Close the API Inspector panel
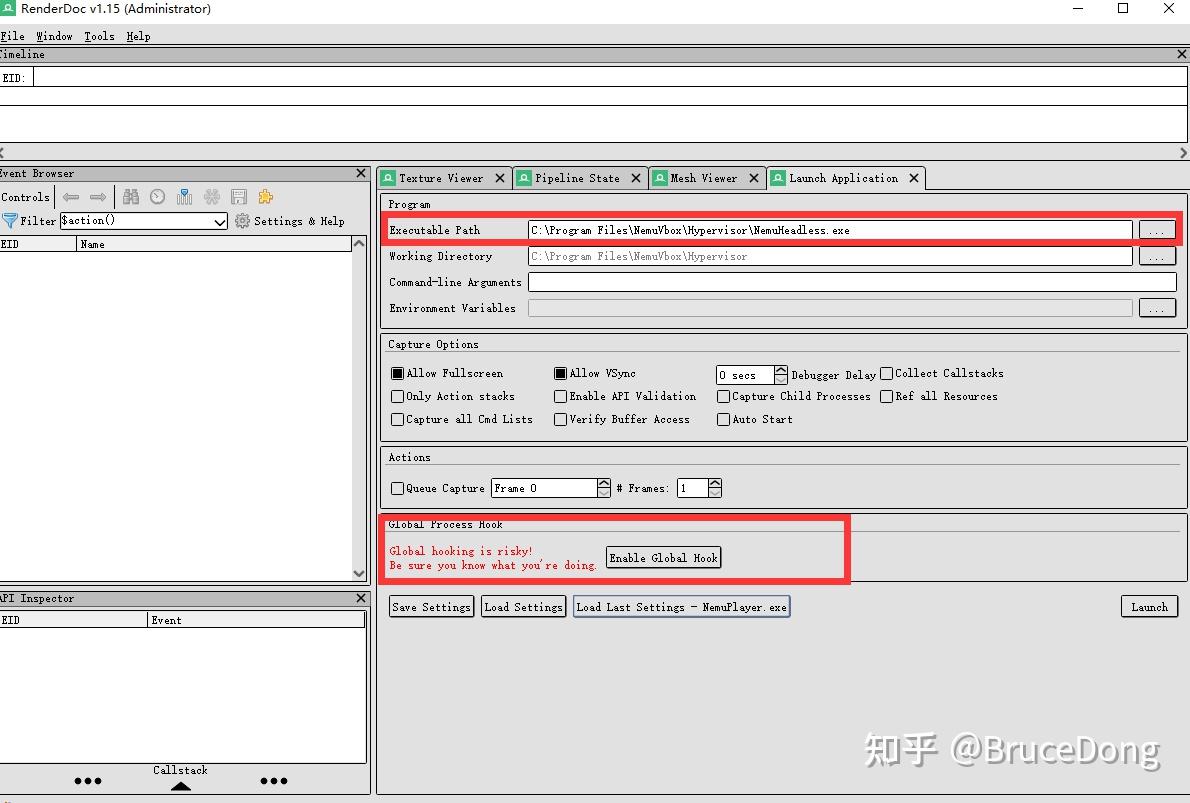The height and width of the screenshot is (803, 1190). (x=360, y=598)
